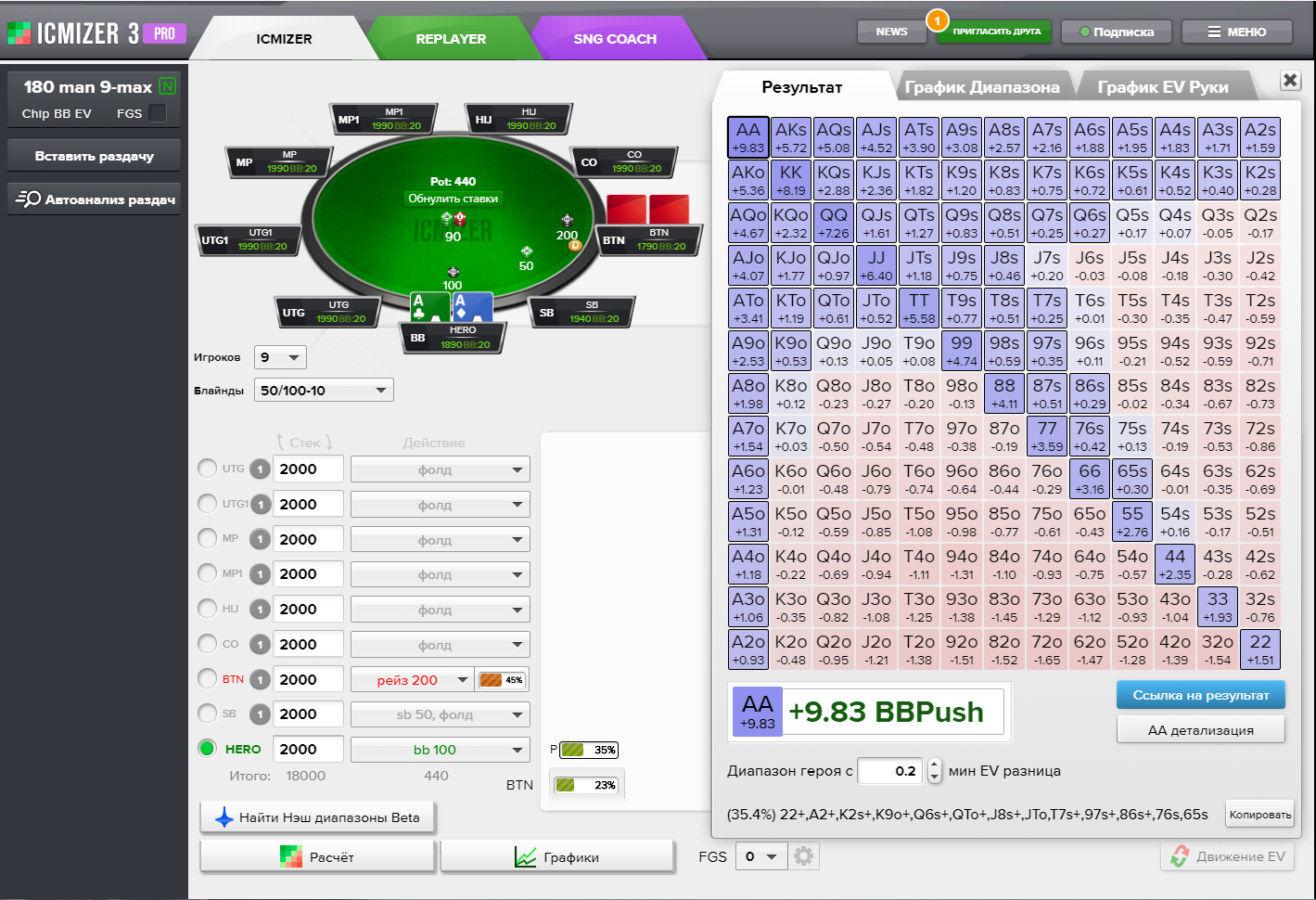Click the NEWS button

(x=891, y=32)
